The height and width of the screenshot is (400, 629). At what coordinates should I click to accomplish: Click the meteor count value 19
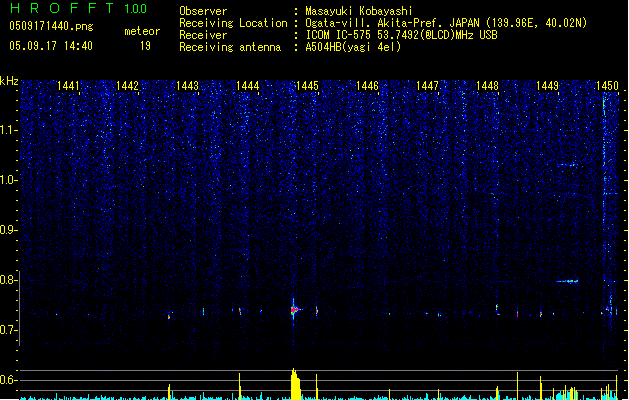(145, 46)
